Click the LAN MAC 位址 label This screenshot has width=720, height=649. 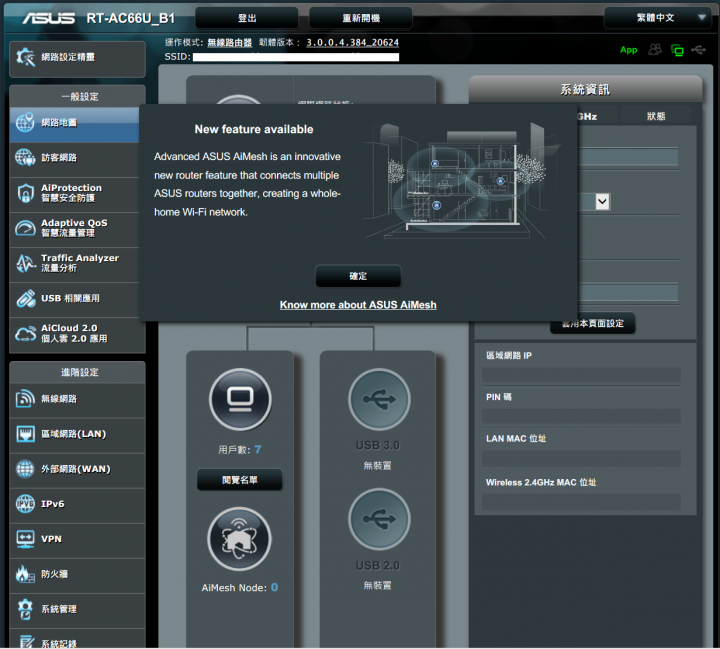pyautogui.click(x=516, y=439)
